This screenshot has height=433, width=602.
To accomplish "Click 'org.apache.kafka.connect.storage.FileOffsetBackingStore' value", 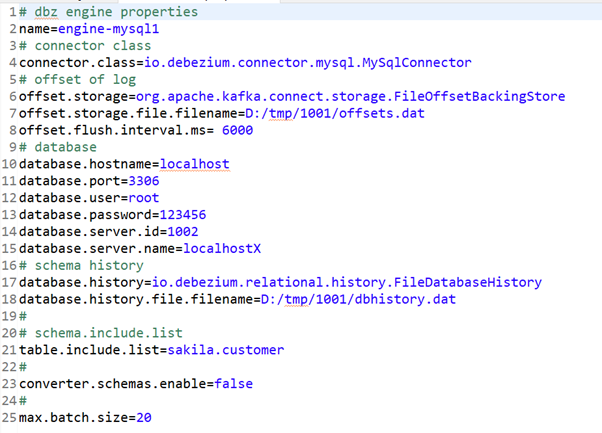I will point(351,96).
